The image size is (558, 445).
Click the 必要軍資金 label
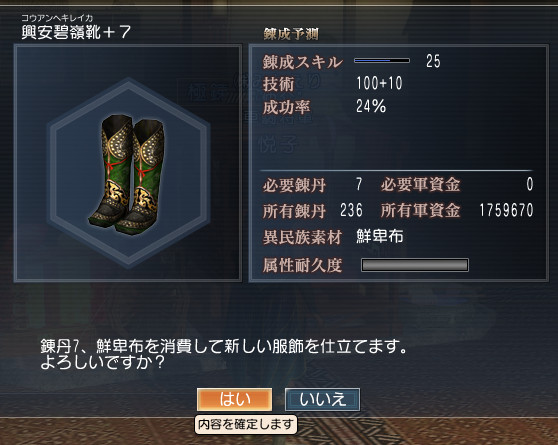point(420,184)
